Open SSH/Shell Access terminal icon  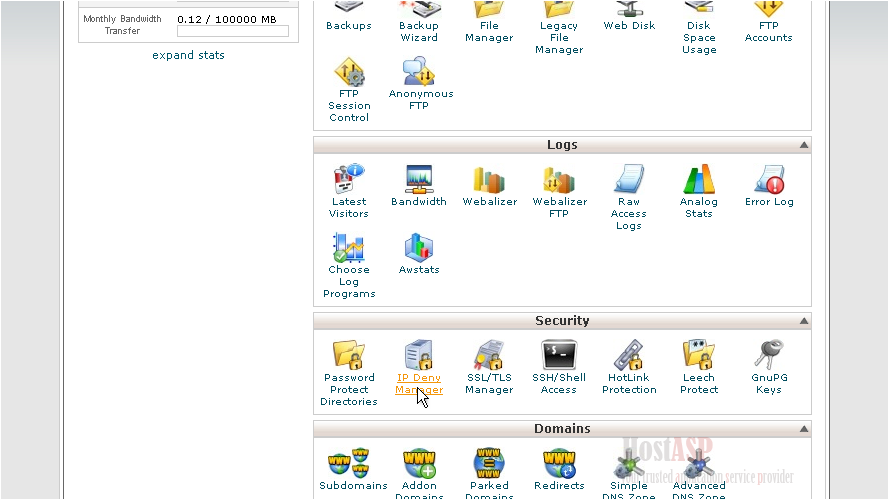coord(559,356)
